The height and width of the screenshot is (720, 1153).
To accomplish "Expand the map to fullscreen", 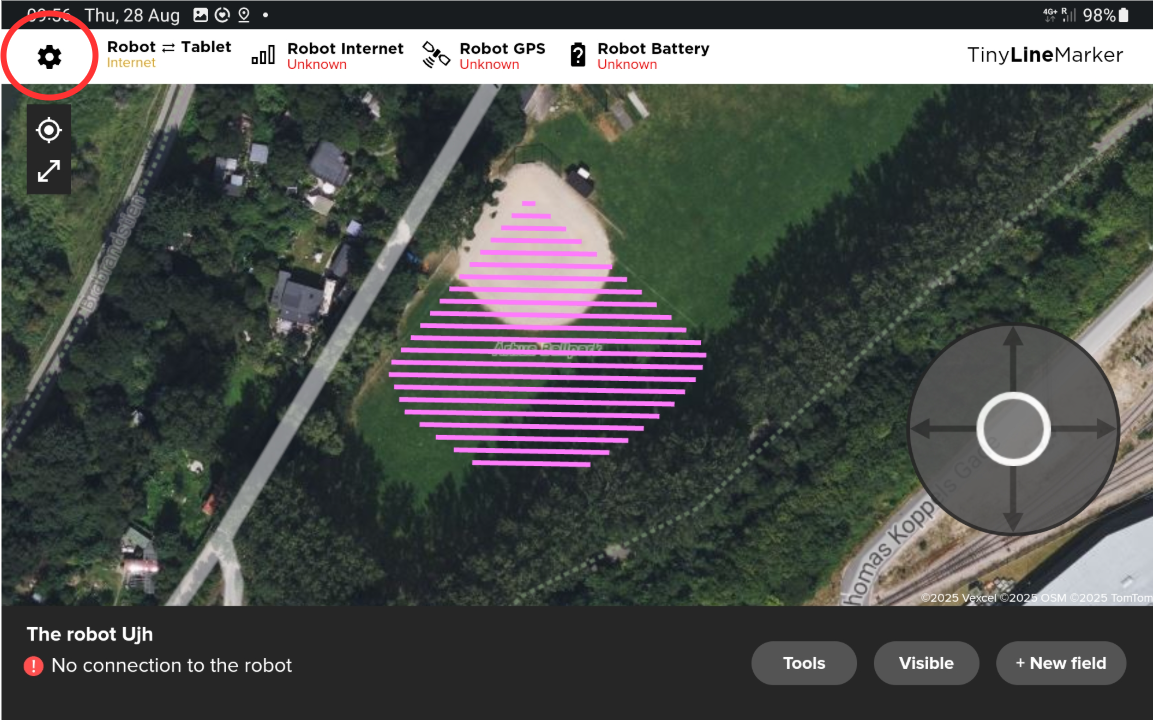I will (x=48, y=171).
